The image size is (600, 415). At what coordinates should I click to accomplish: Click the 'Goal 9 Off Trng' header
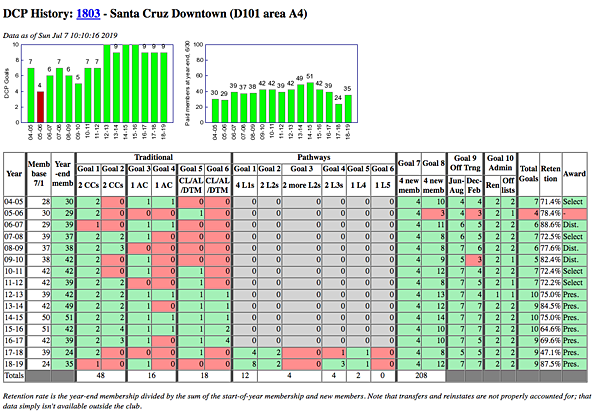coord(465,163)
